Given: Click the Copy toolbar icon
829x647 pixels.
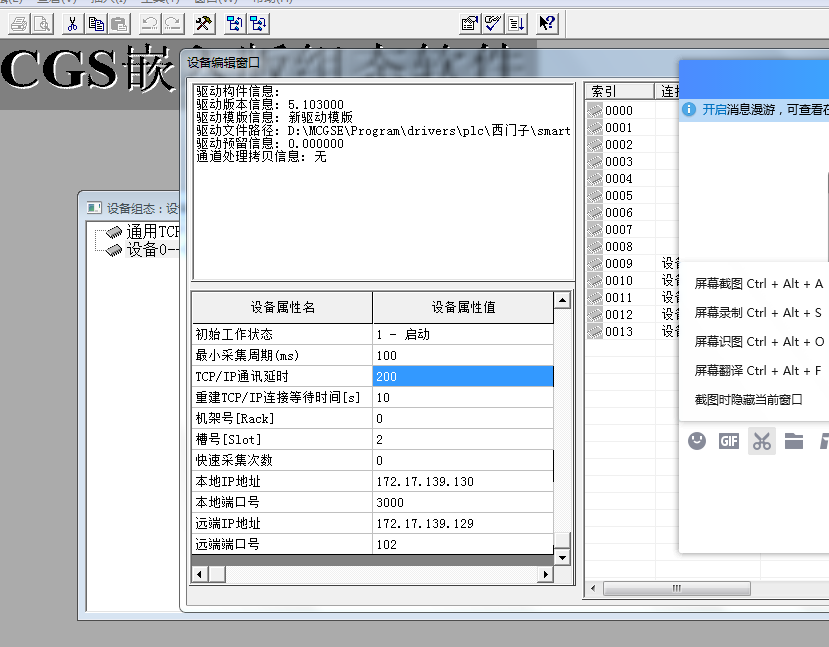Looking at the screenshot, I should [96, 23].
